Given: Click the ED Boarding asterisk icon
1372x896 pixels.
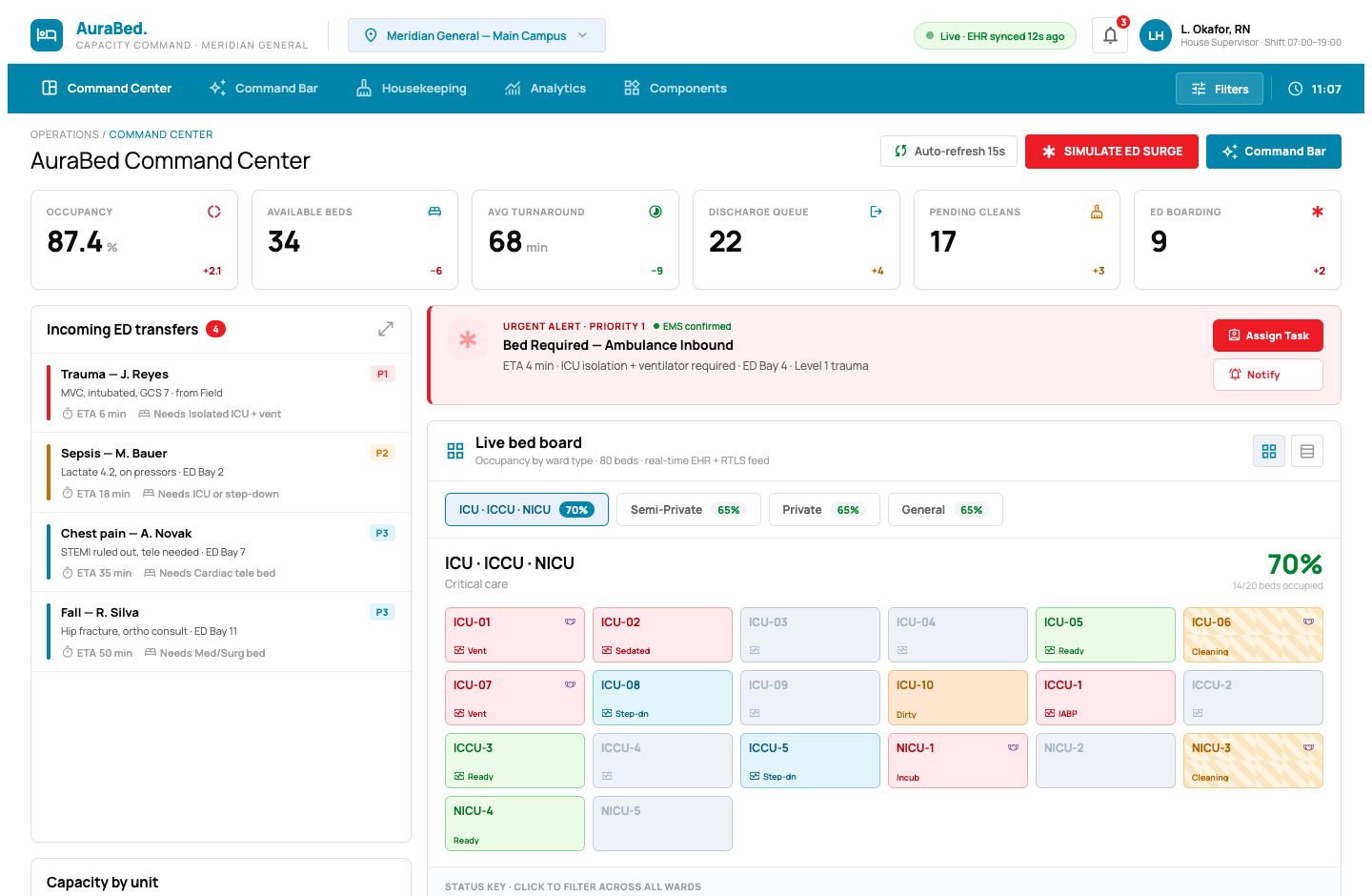Looking at the screenshot, I should (1318, 212).
